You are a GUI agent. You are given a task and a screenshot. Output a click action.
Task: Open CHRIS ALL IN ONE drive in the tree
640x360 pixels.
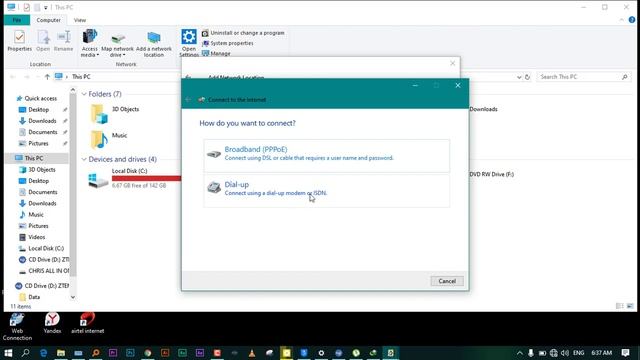point(48,271)
